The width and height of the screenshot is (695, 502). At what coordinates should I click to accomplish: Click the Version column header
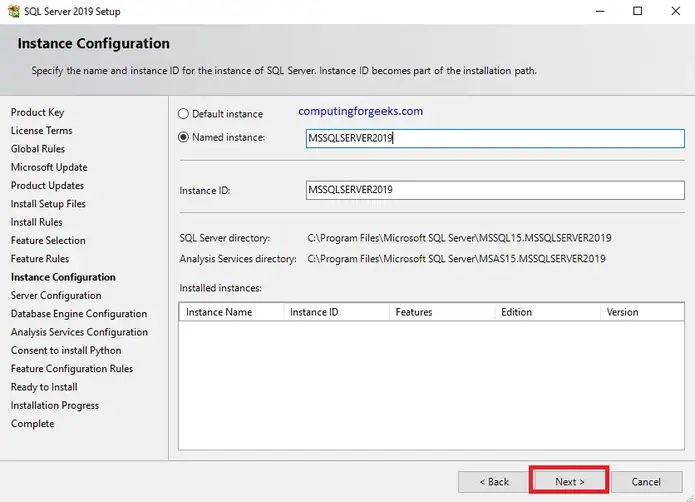[x=640, y=312]
